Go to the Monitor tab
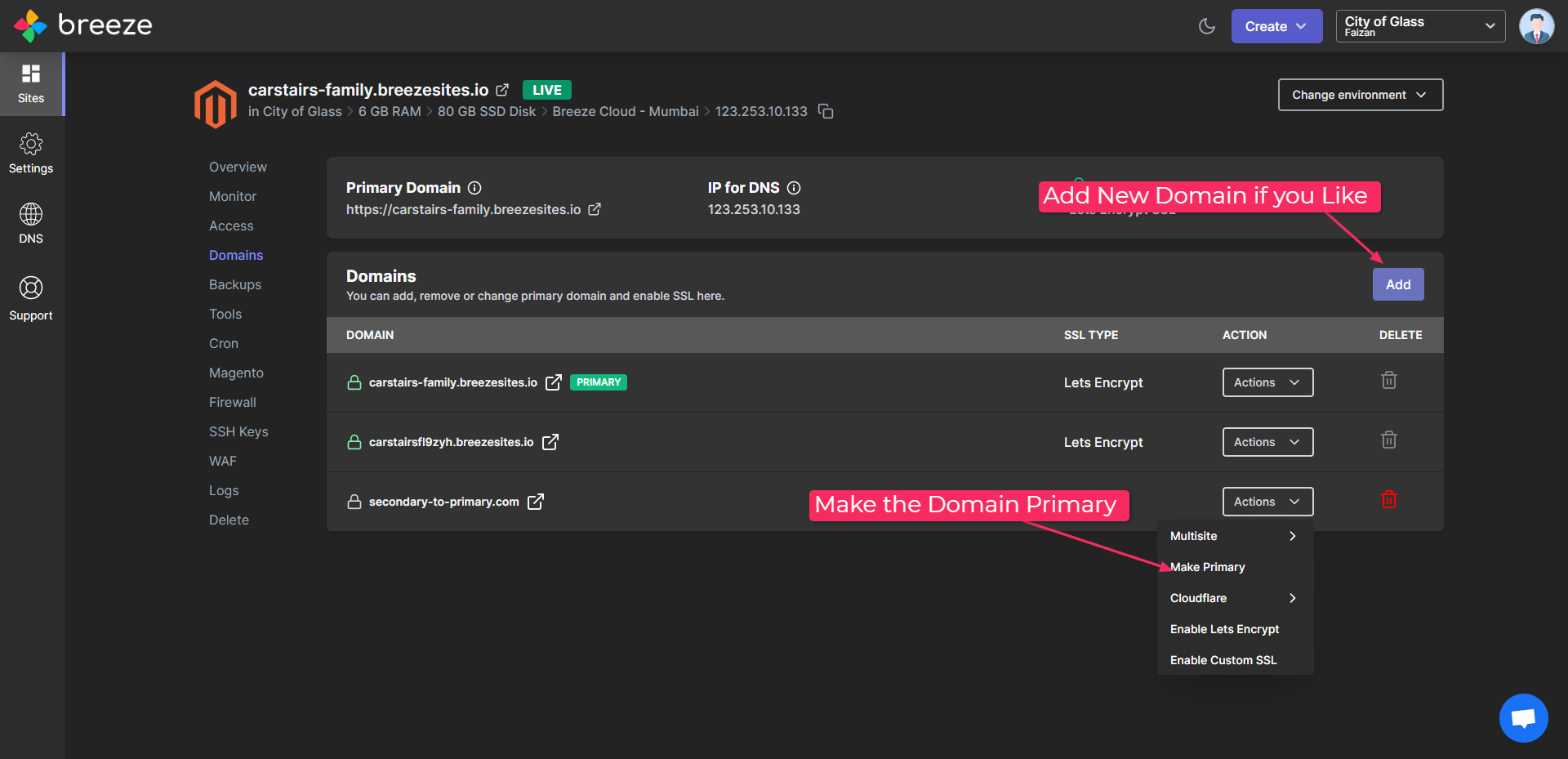 click(x=233, y=196)
